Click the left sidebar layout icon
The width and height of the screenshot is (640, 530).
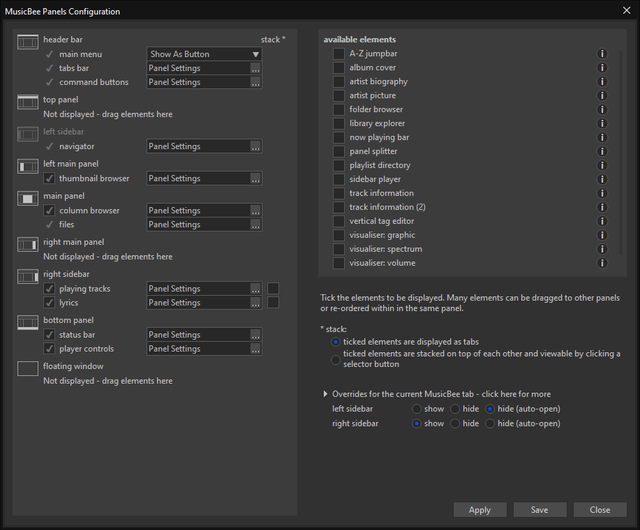[28, 134]
